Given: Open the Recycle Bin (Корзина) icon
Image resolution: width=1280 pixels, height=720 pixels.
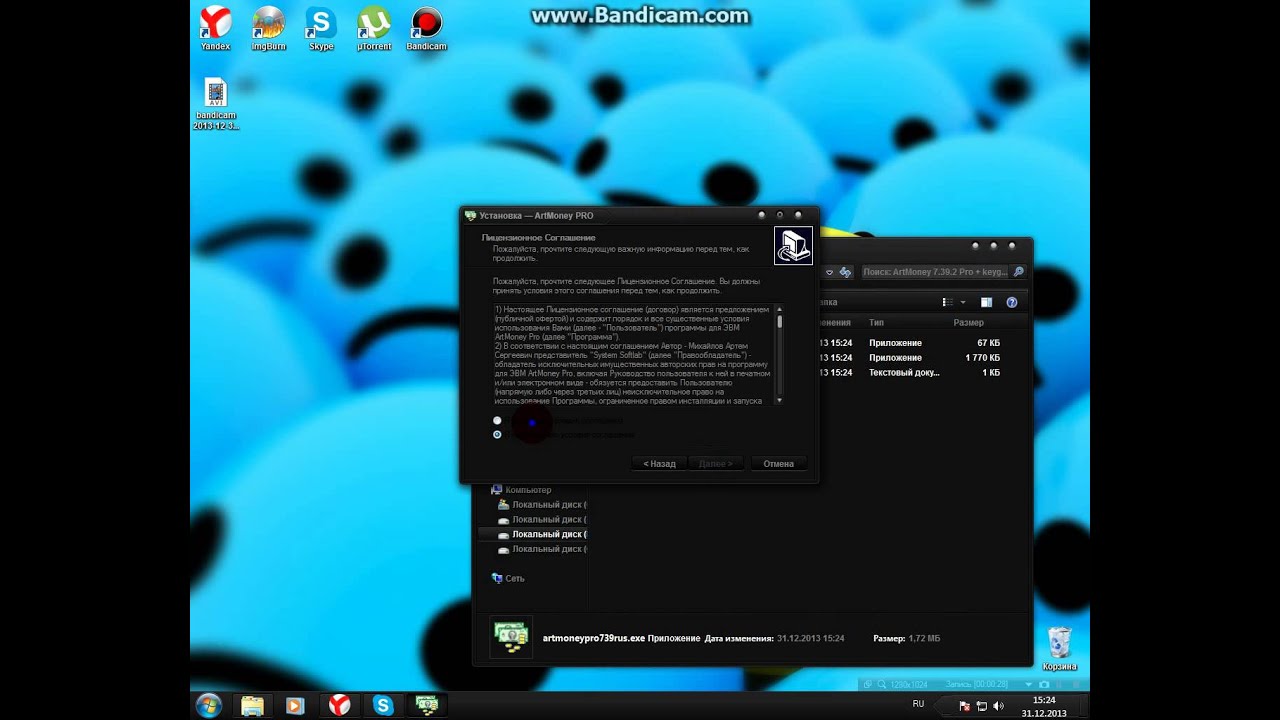Looking at the screenshot, I should (x=1059, y=649).
